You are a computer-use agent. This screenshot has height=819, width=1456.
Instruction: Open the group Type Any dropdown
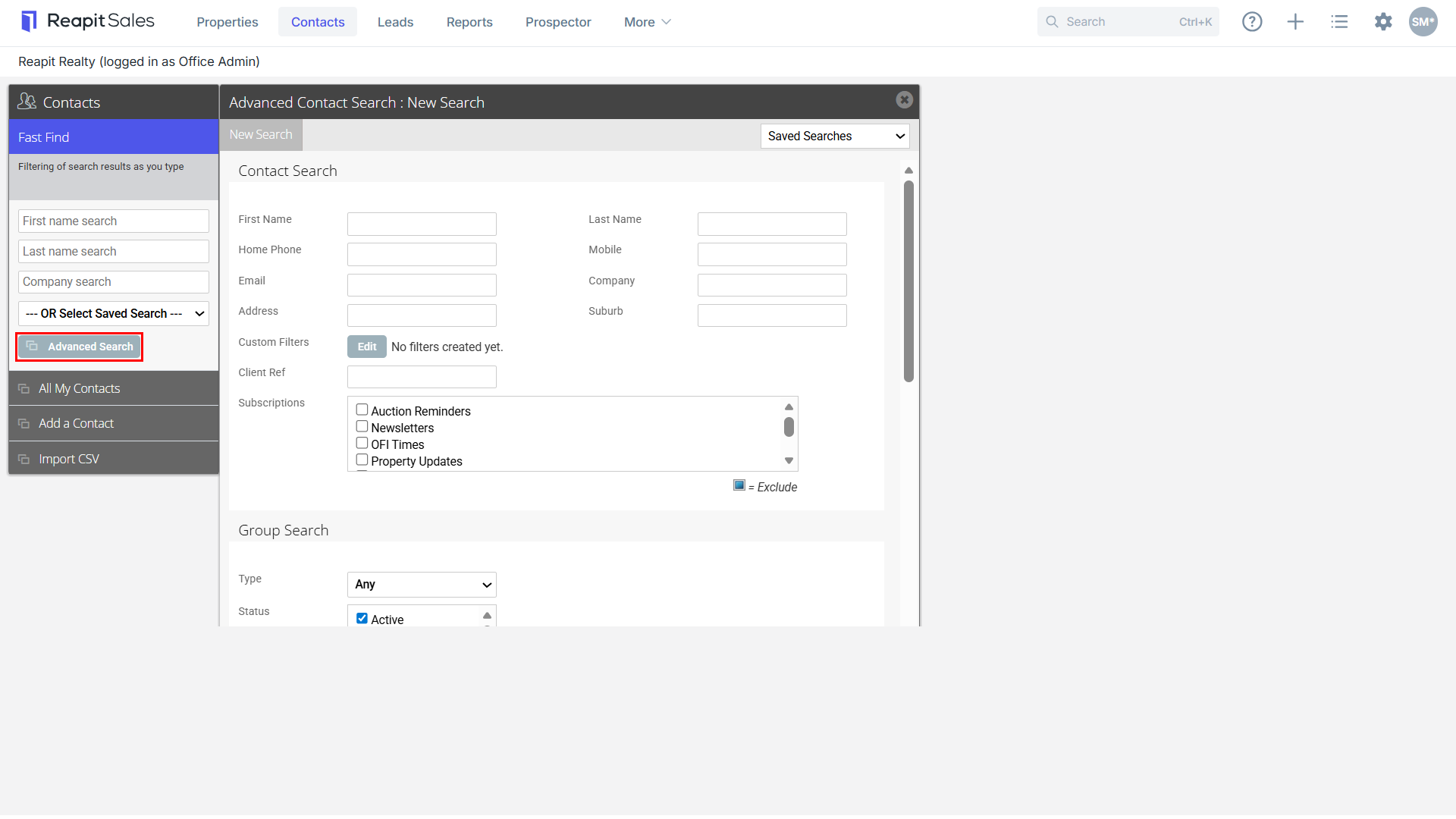click(422, 585)
